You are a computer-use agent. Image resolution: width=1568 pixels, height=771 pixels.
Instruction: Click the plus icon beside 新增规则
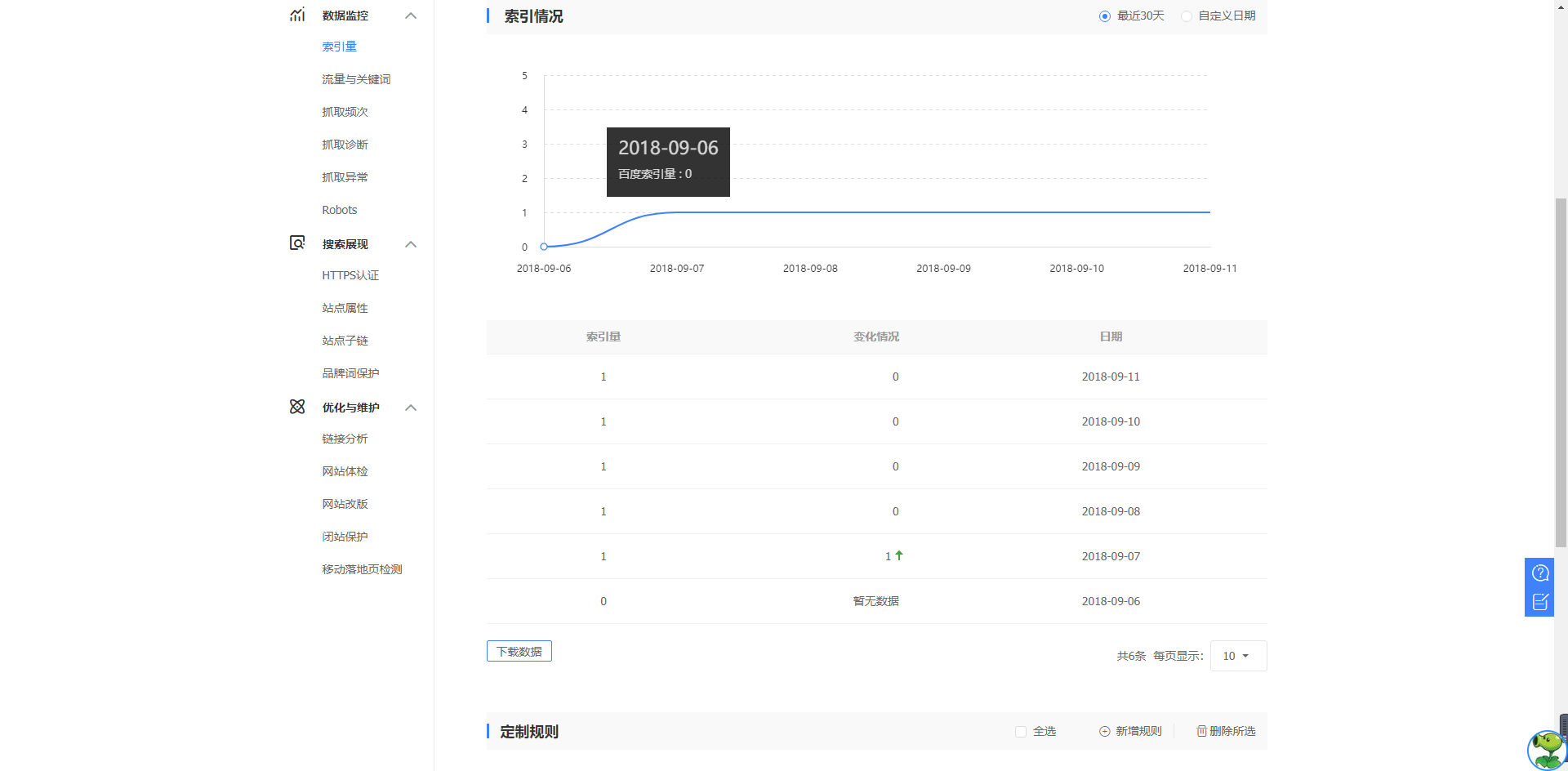[1105, 731]
